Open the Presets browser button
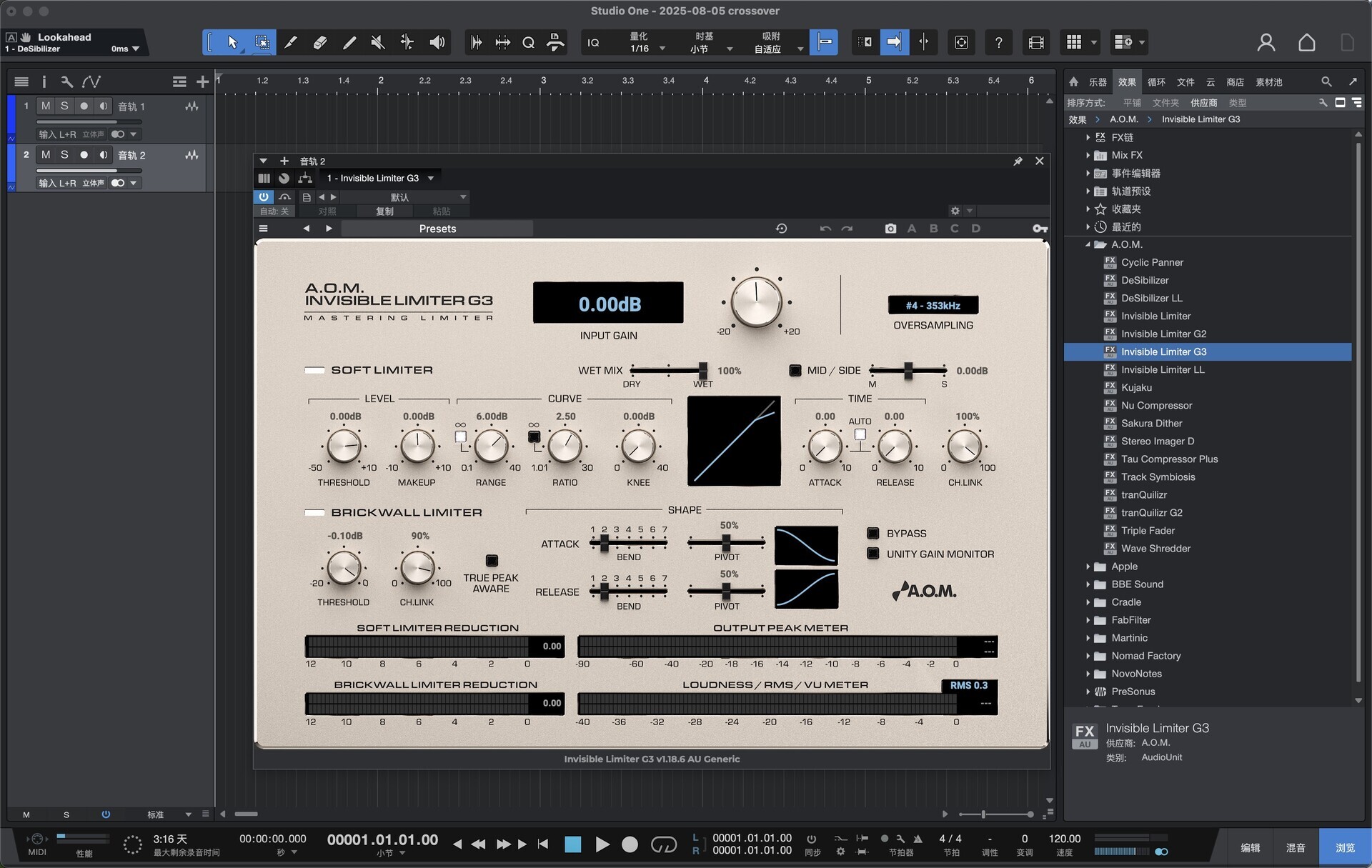This screenshot has width=1372, height=868. coord(437,228)
